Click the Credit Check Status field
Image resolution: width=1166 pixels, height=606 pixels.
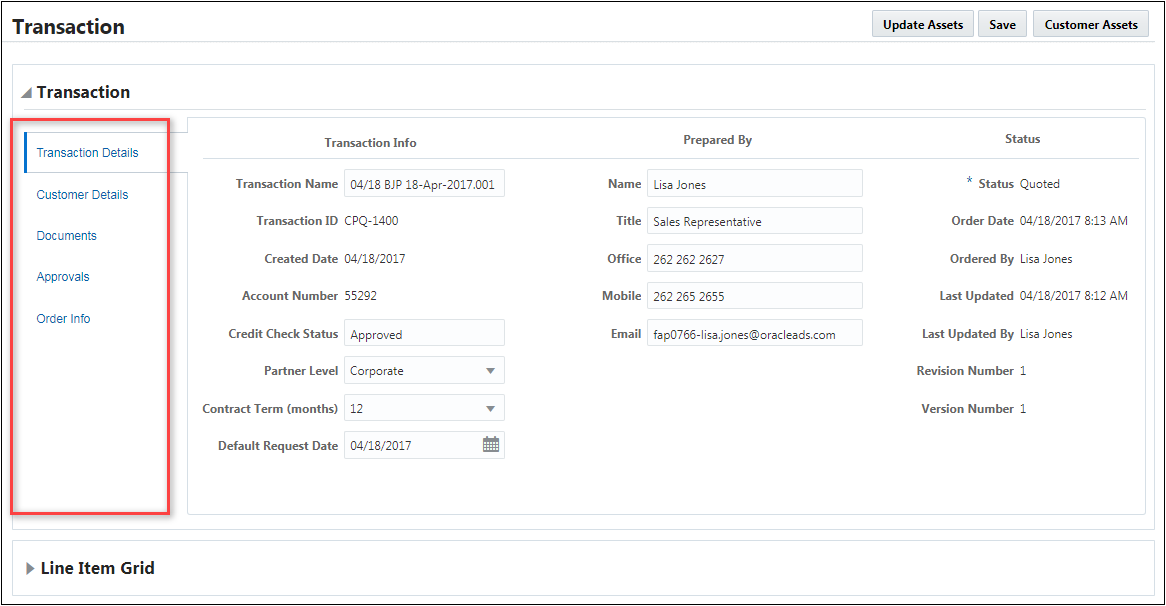click(x=424, y=333)
